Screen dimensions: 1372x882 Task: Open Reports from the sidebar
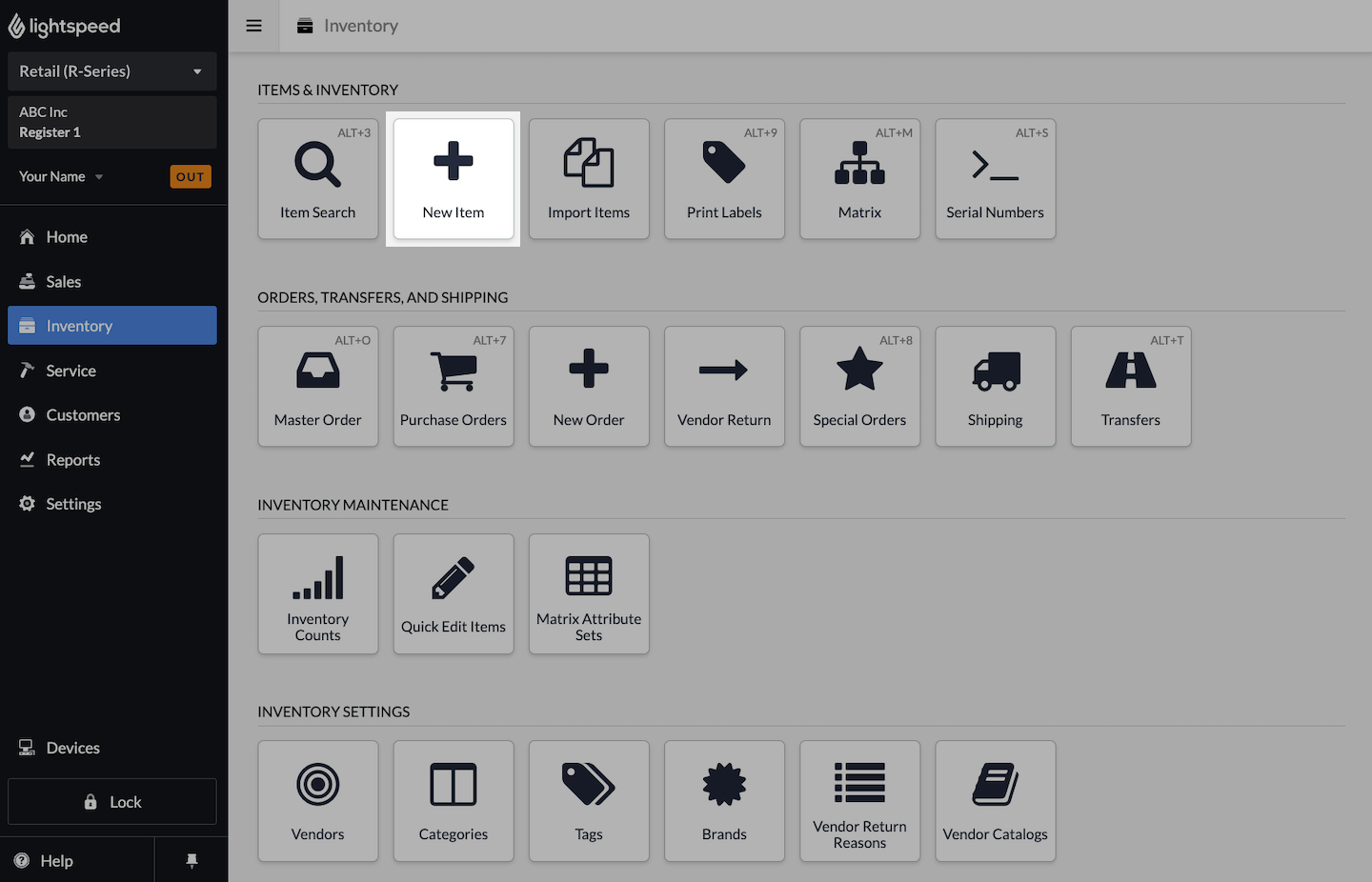coord(72,460)
